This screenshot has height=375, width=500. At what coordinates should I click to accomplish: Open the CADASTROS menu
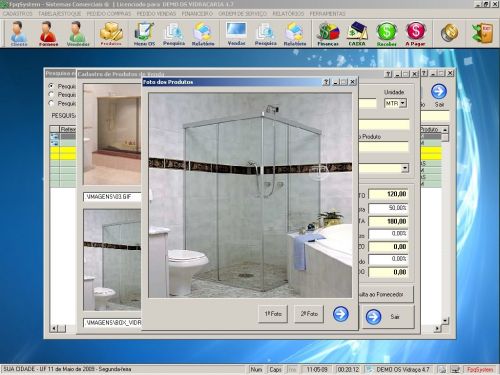coord(18,14)
